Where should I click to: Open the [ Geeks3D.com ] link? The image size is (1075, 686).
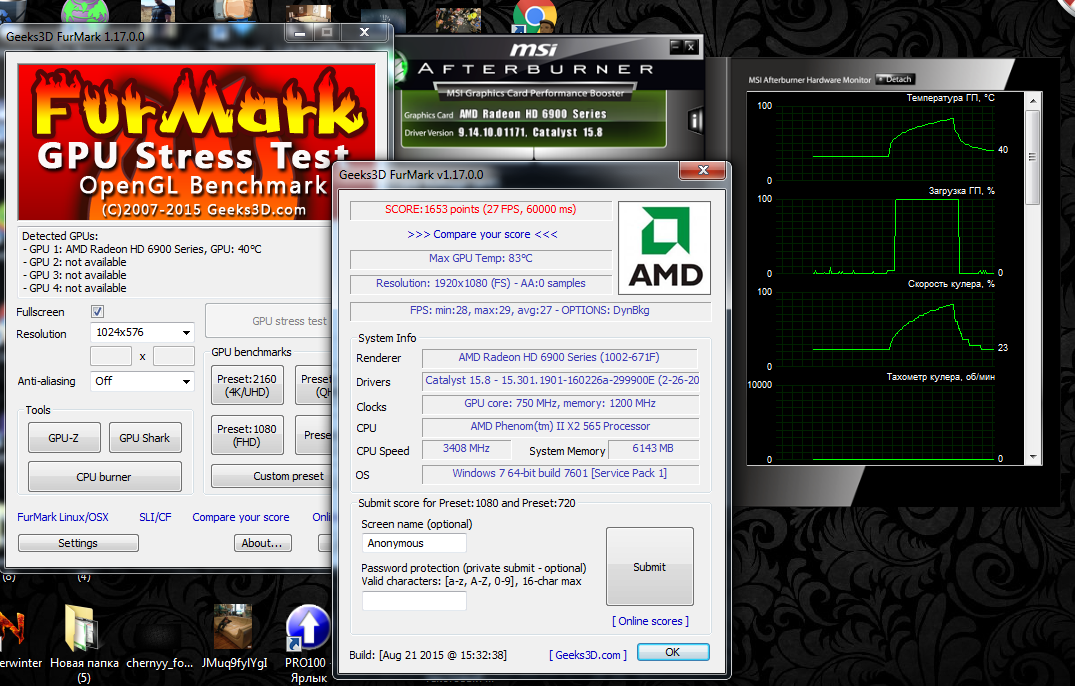[588, 654]
